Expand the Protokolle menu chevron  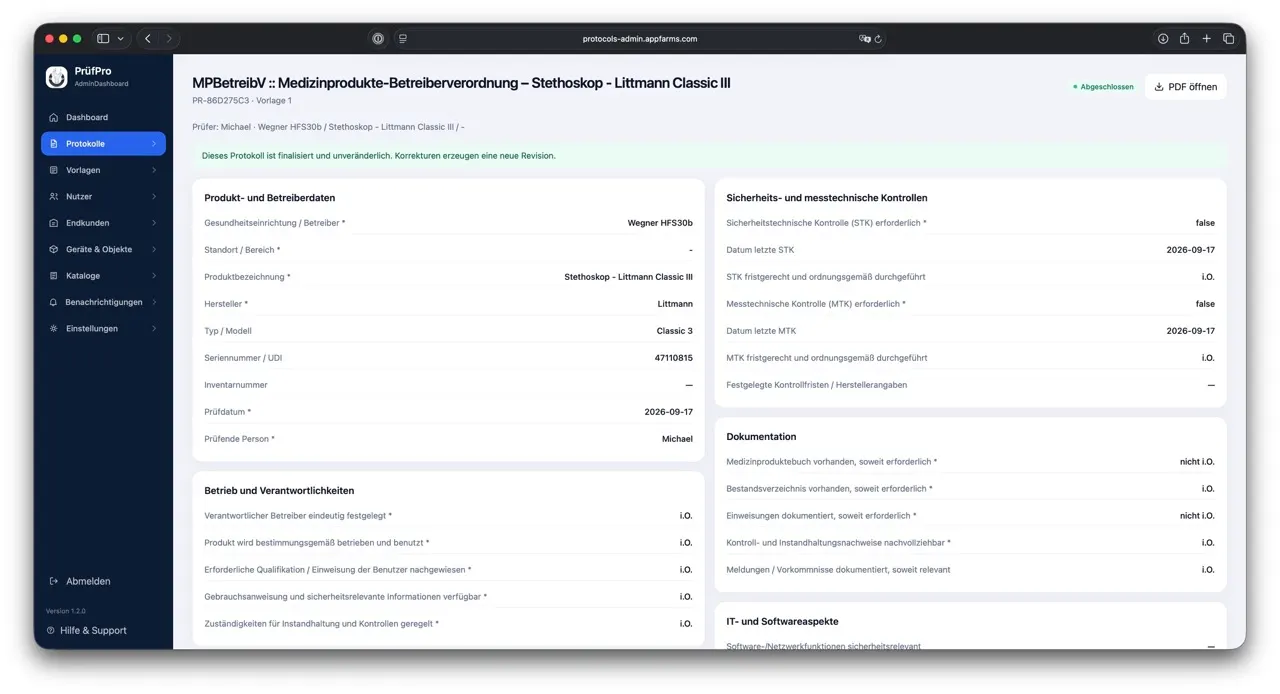[x=154, y=144]
